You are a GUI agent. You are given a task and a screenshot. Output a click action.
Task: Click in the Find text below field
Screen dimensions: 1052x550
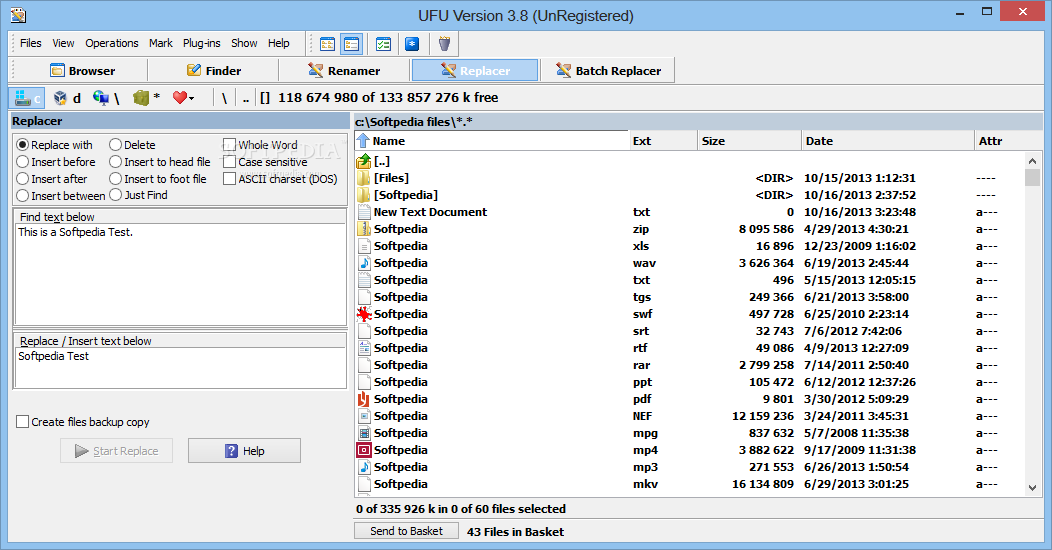tap(180, 274)
